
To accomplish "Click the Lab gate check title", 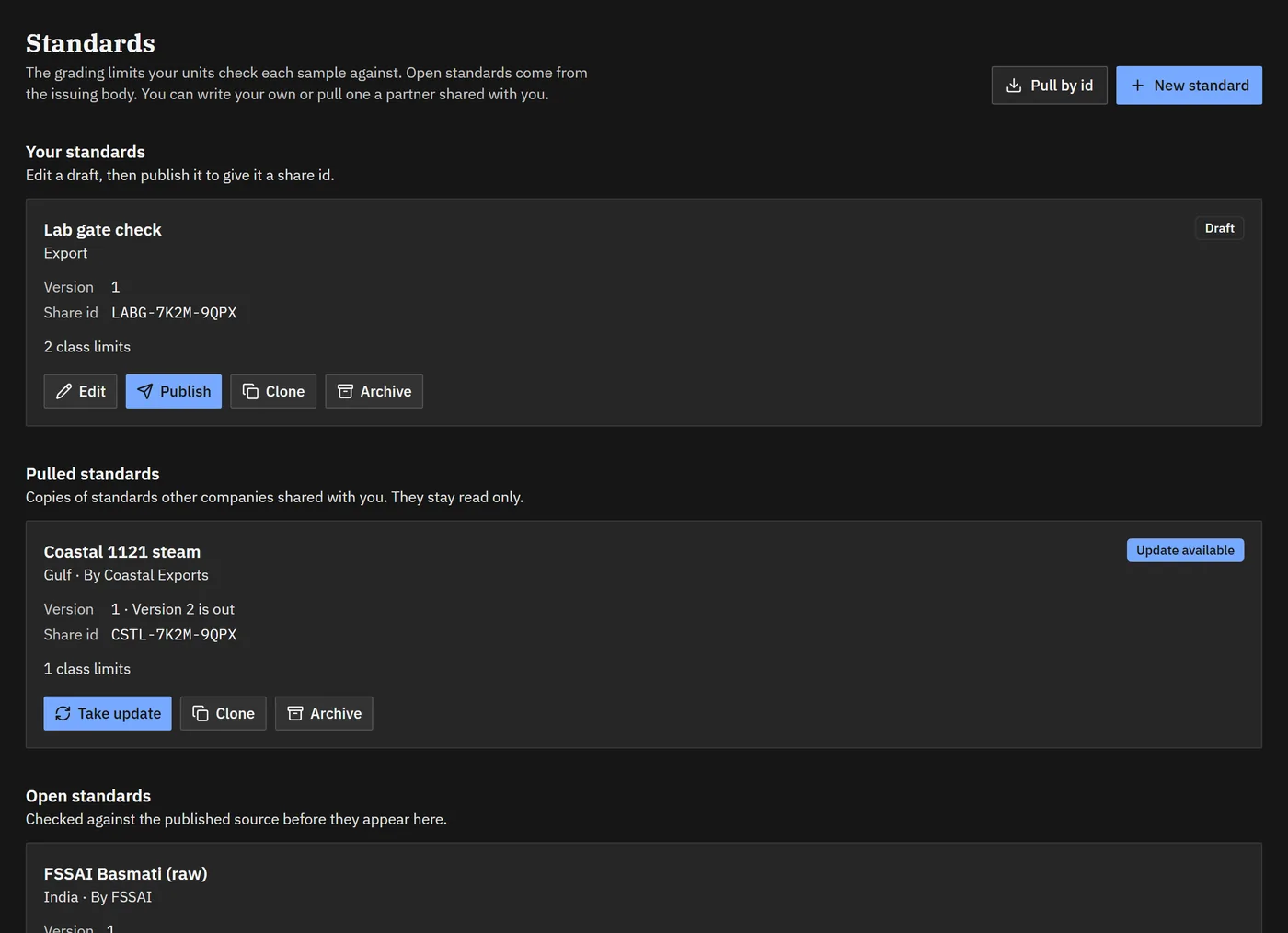I will [102, 230].
